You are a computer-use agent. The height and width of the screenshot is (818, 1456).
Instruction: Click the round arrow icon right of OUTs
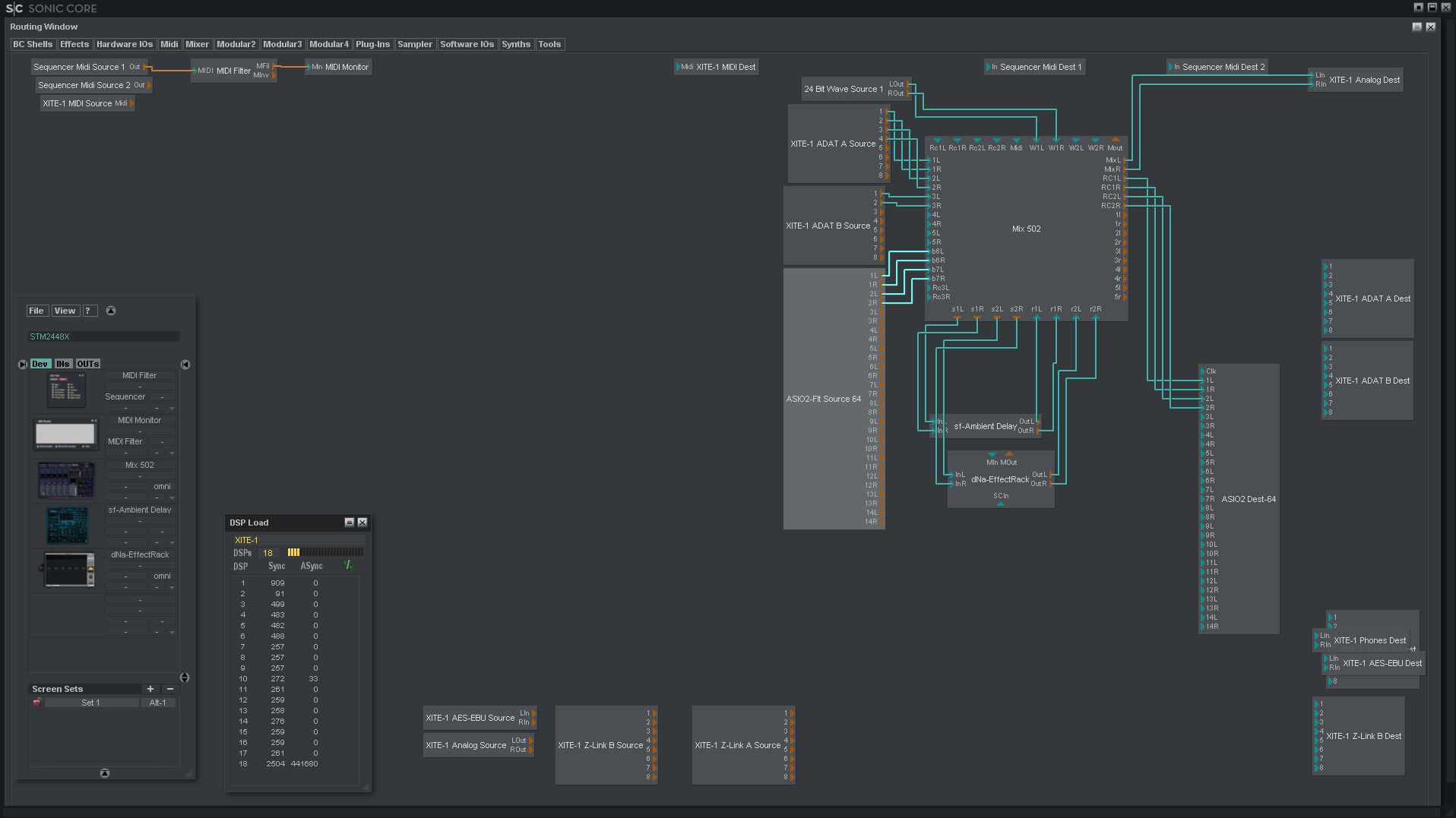185,365
